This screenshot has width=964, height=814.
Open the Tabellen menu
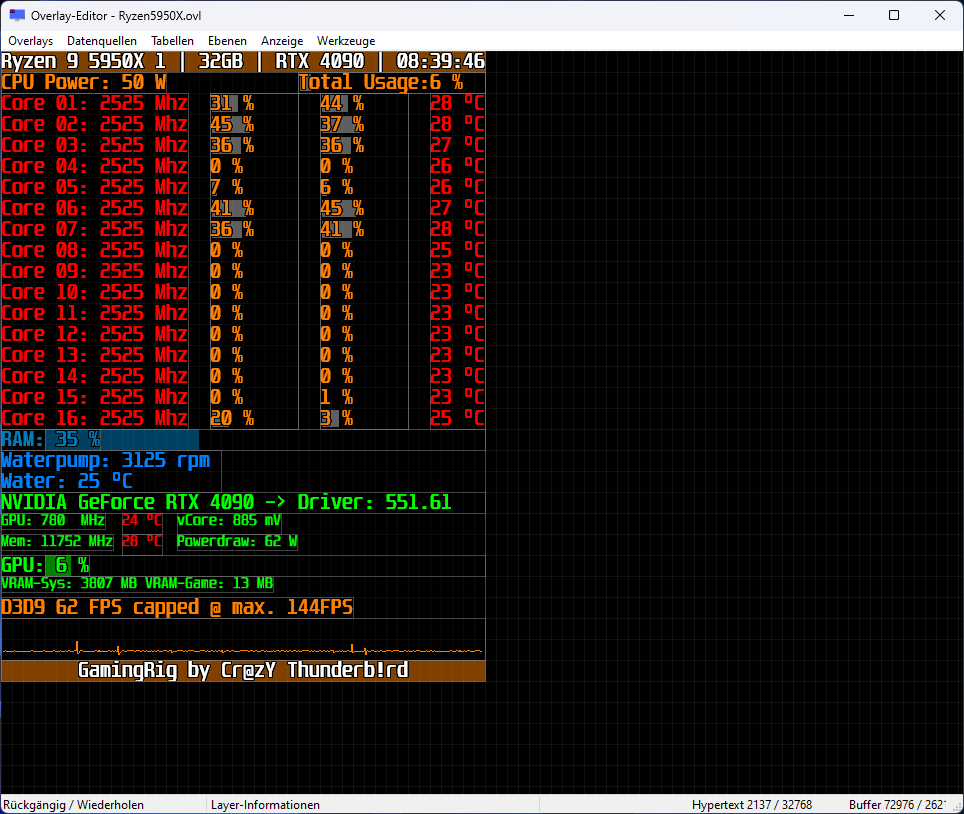click(x=172, y=41)
